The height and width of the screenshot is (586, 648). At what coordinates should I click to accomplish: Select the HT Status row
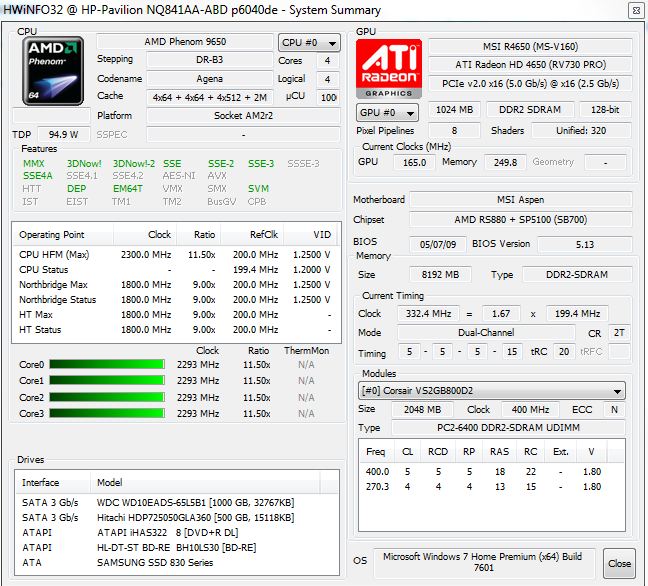click(175, 330)
